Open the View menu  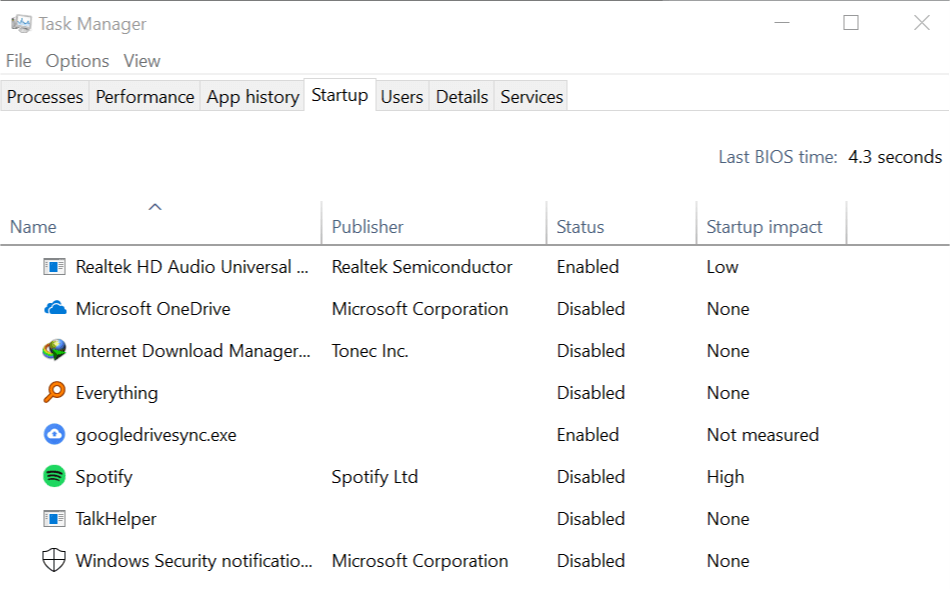(142, 61)
